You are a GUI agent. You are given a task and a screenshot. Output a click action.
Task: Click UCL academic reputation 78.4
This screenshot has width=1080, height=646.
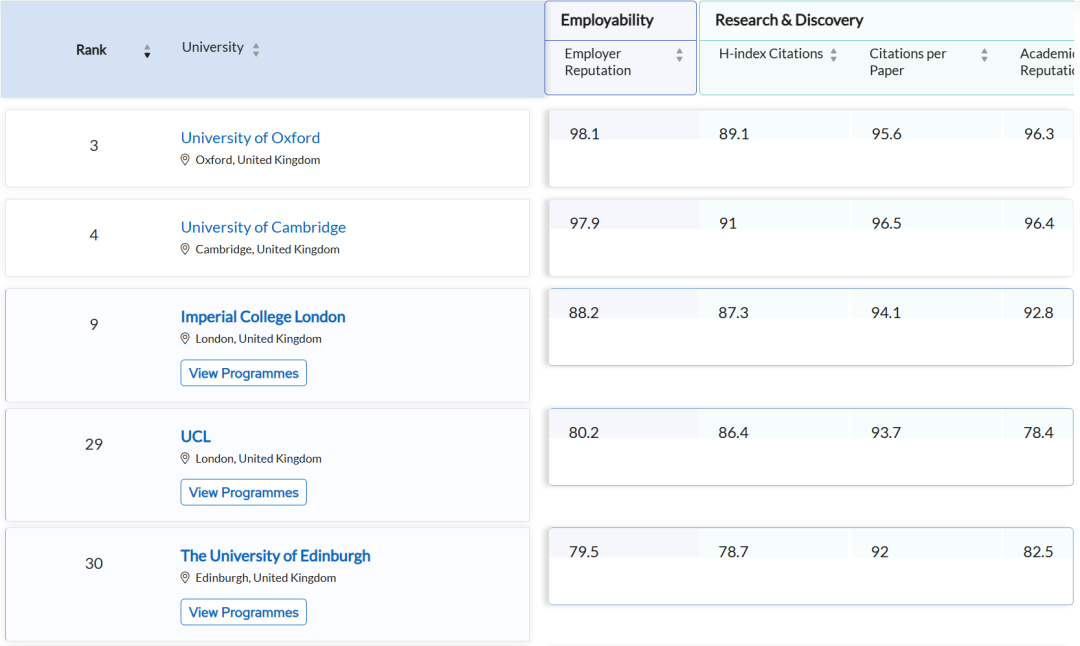pos(1038,433)
